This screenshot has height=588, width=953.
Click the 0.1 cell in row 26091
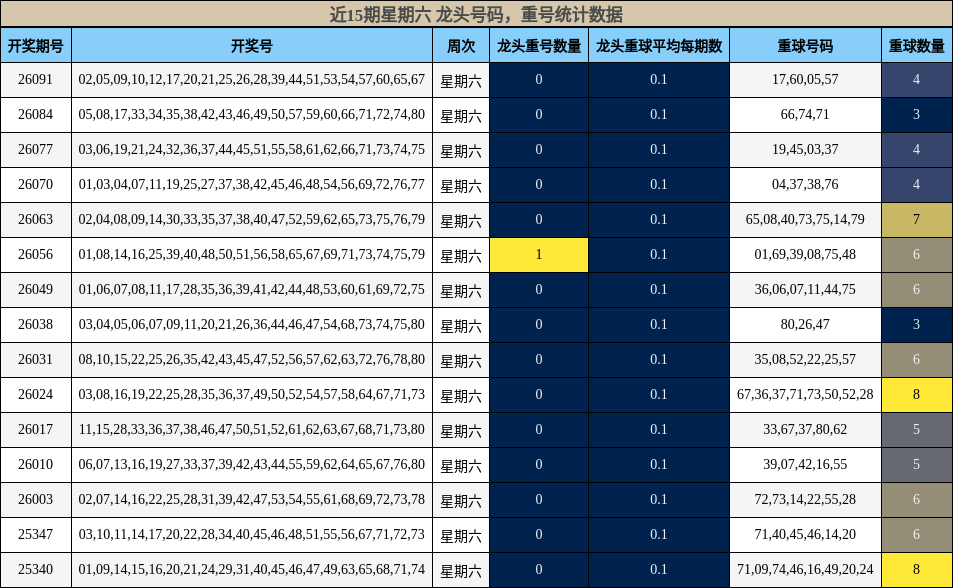[658, 78]
